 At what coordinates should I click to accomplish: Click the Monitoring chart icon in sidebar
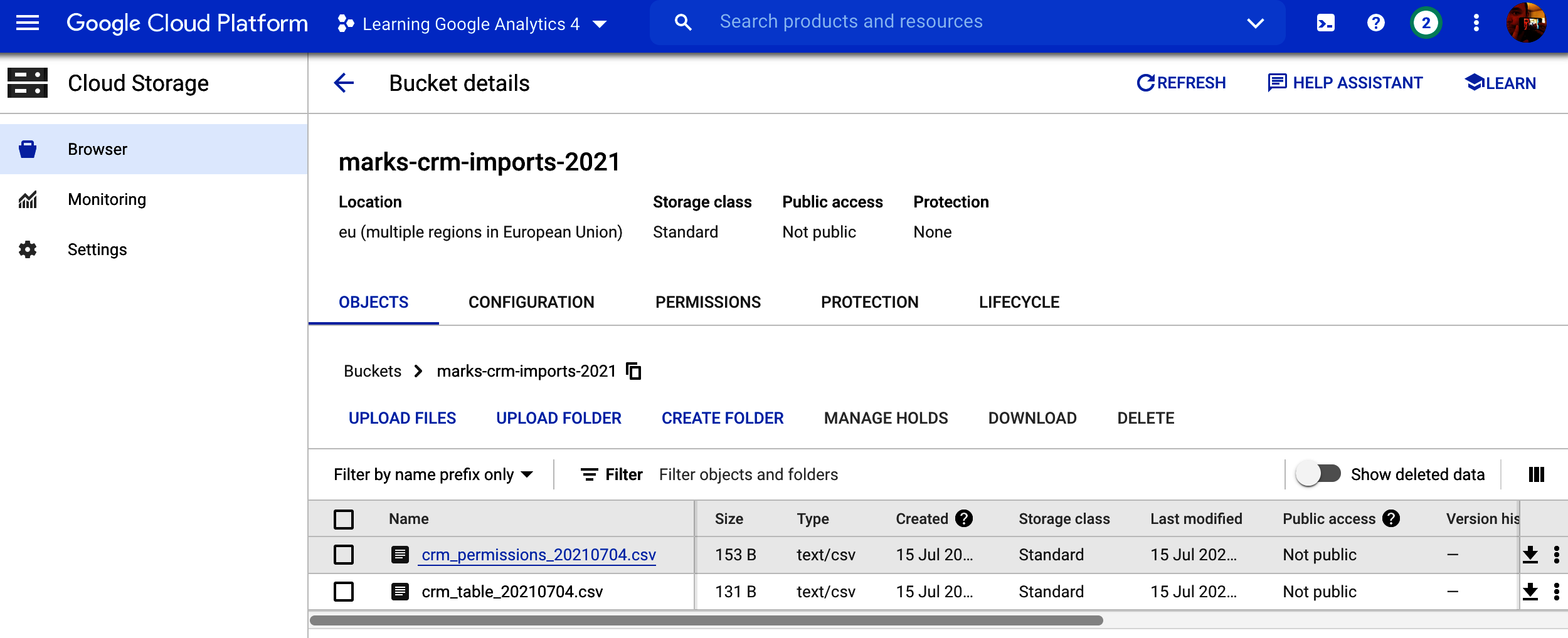[x=28, y=199]
